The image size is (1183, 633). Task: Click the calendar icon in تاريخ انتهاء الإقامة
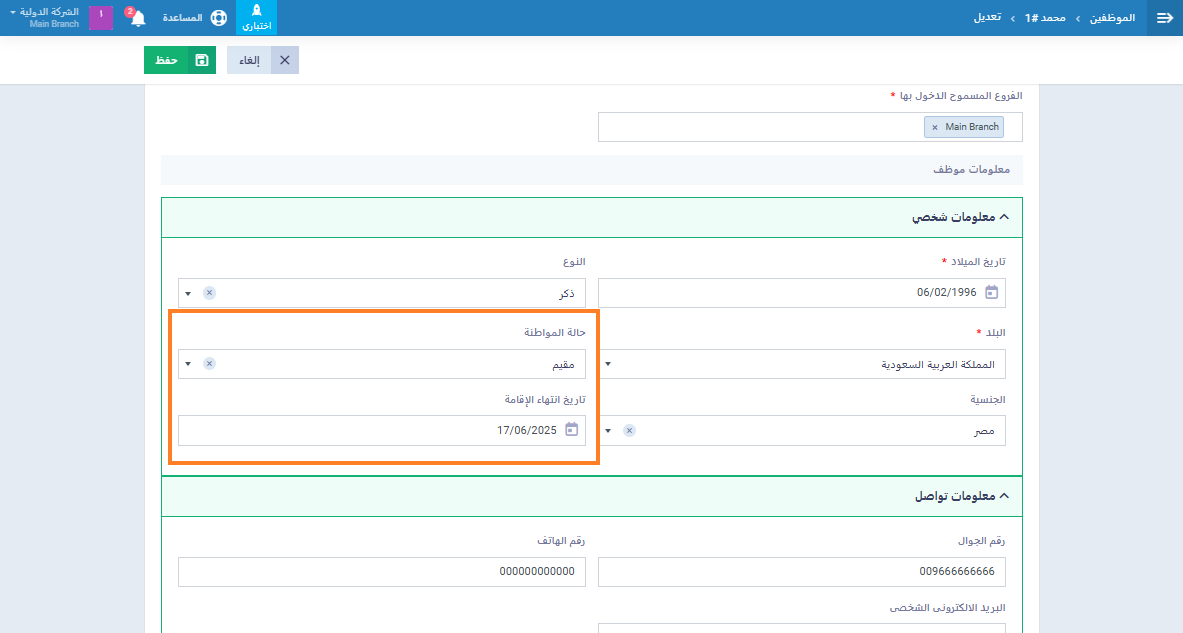coord(572,430)
